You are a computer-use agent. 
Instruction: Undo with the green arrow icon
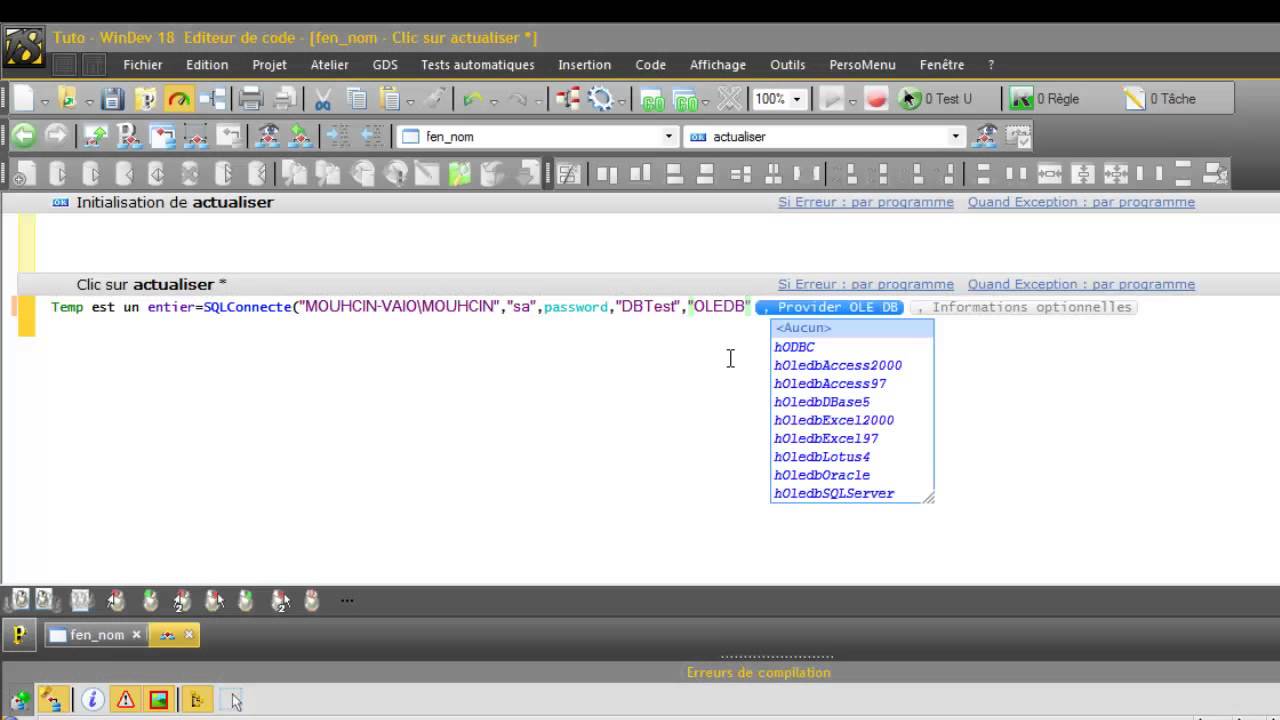tap(473, 98)
